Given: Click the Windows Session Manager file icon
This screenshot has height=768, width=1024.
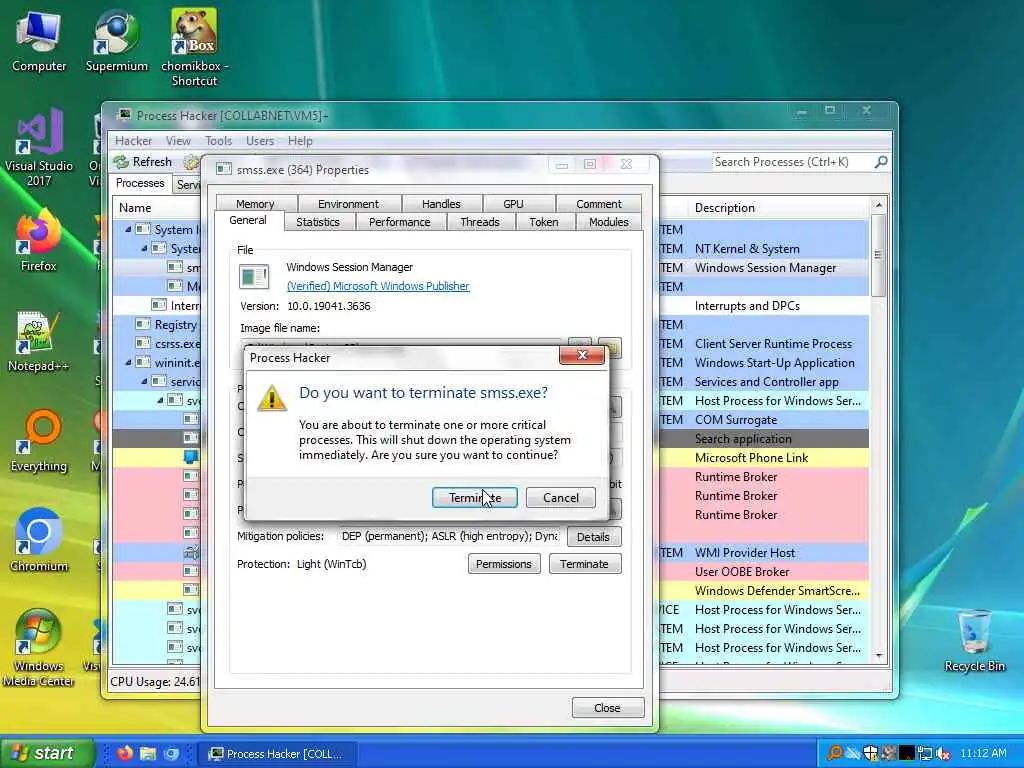Looking at the screenshot, I should pyautogui.click(x=253, y=277).
